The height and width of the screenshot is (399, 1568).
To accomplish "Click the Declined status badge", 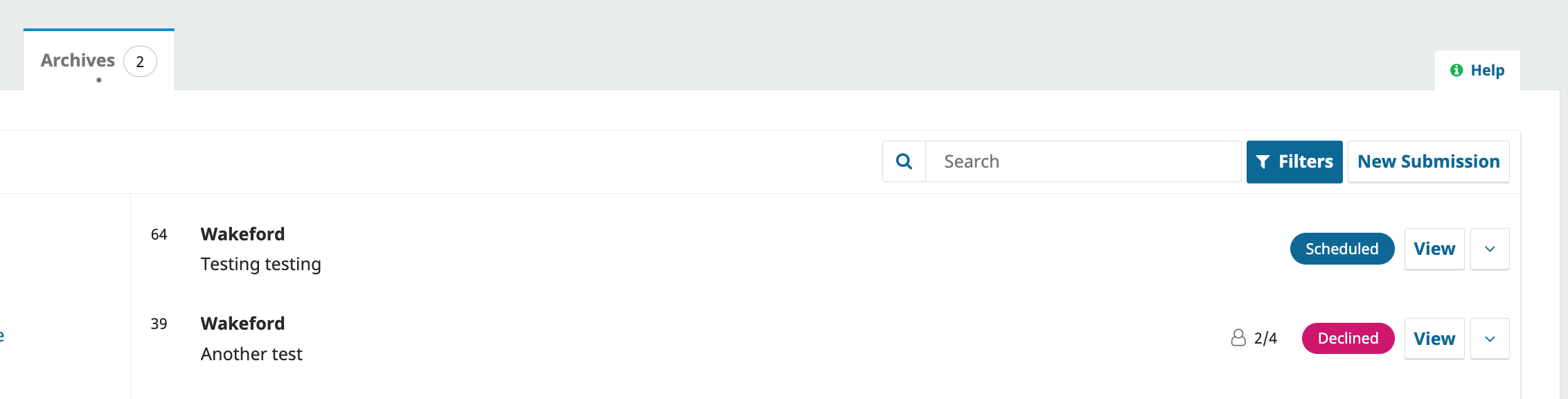I will click(1348, 338).
